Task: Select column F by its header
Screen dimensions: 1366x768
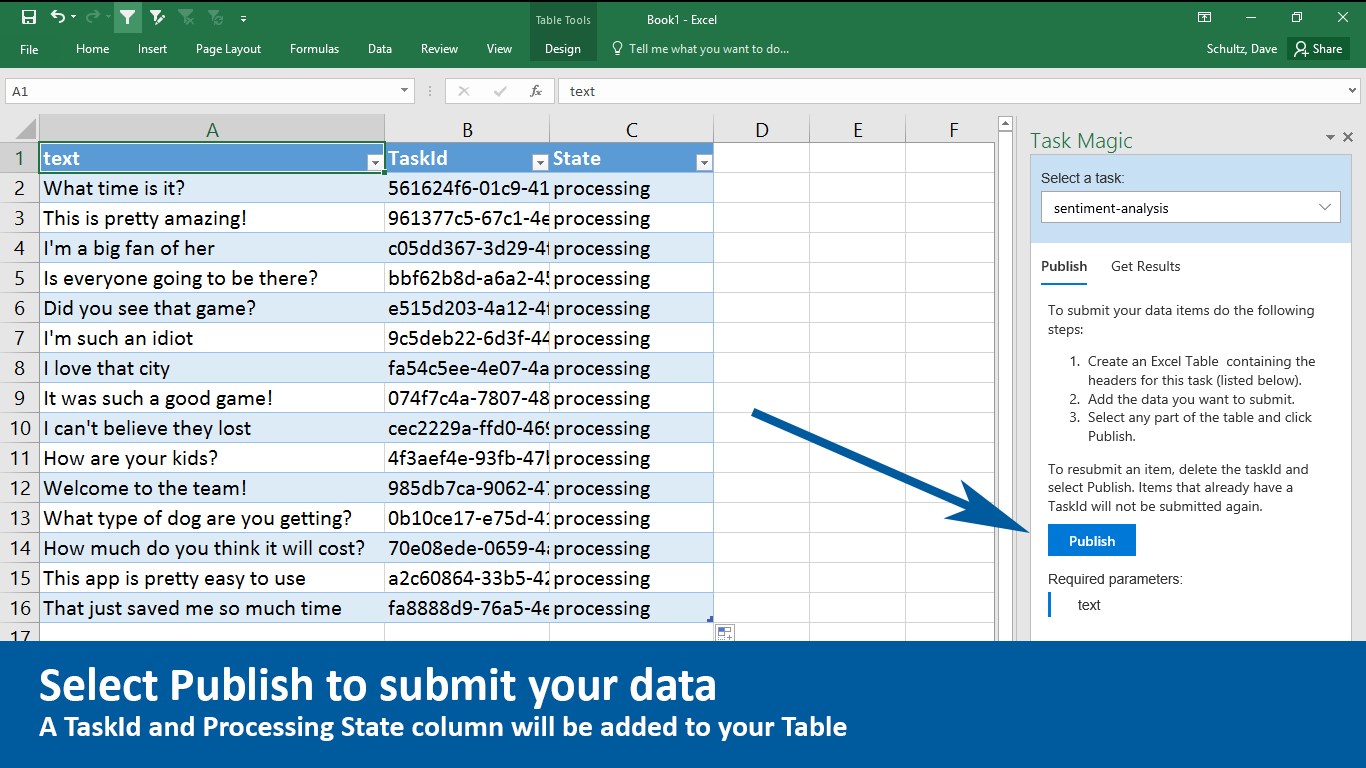Action: [953, 129]
